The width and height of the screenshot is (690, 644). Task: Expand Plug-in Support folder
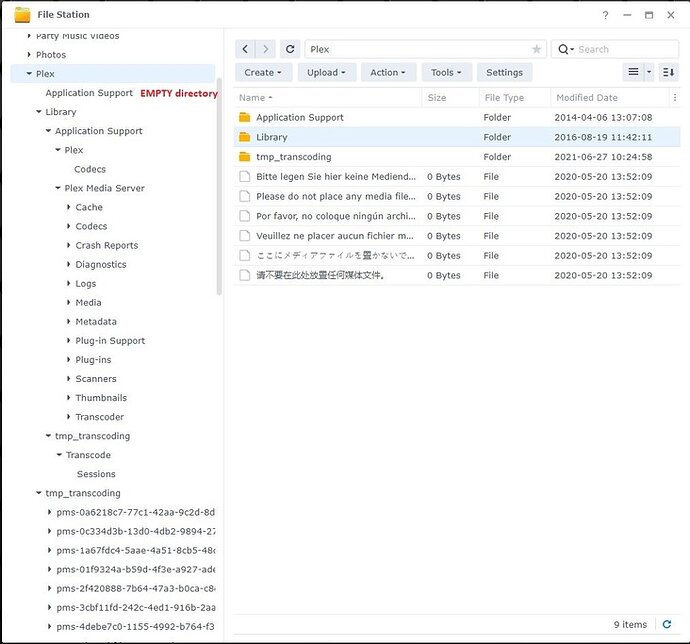[x=68, y=340]
